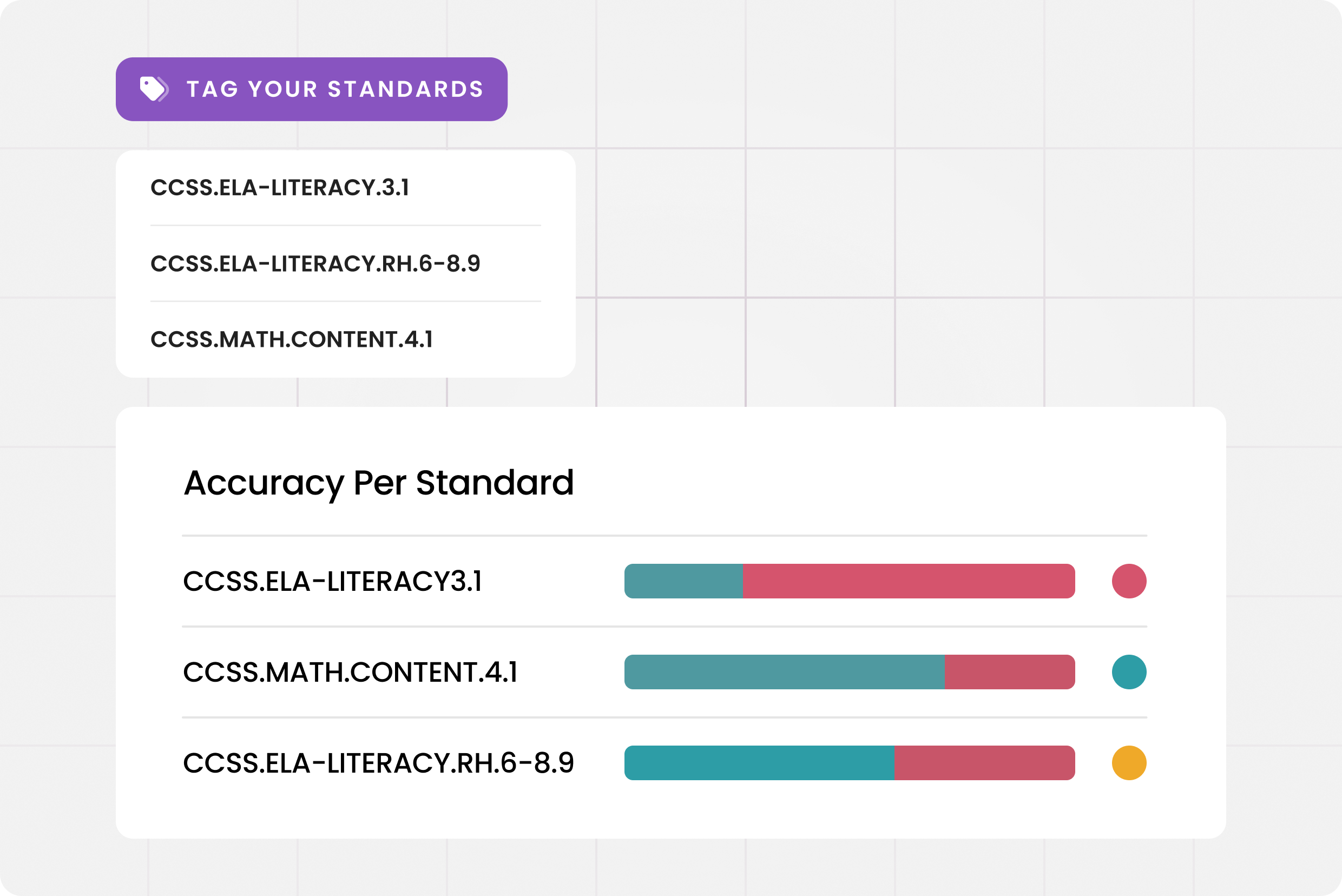Click the red portion of the CCSS.MATH.CONTENT.4.1 bar
The image size is (1342, 896).
[1010, 672]
